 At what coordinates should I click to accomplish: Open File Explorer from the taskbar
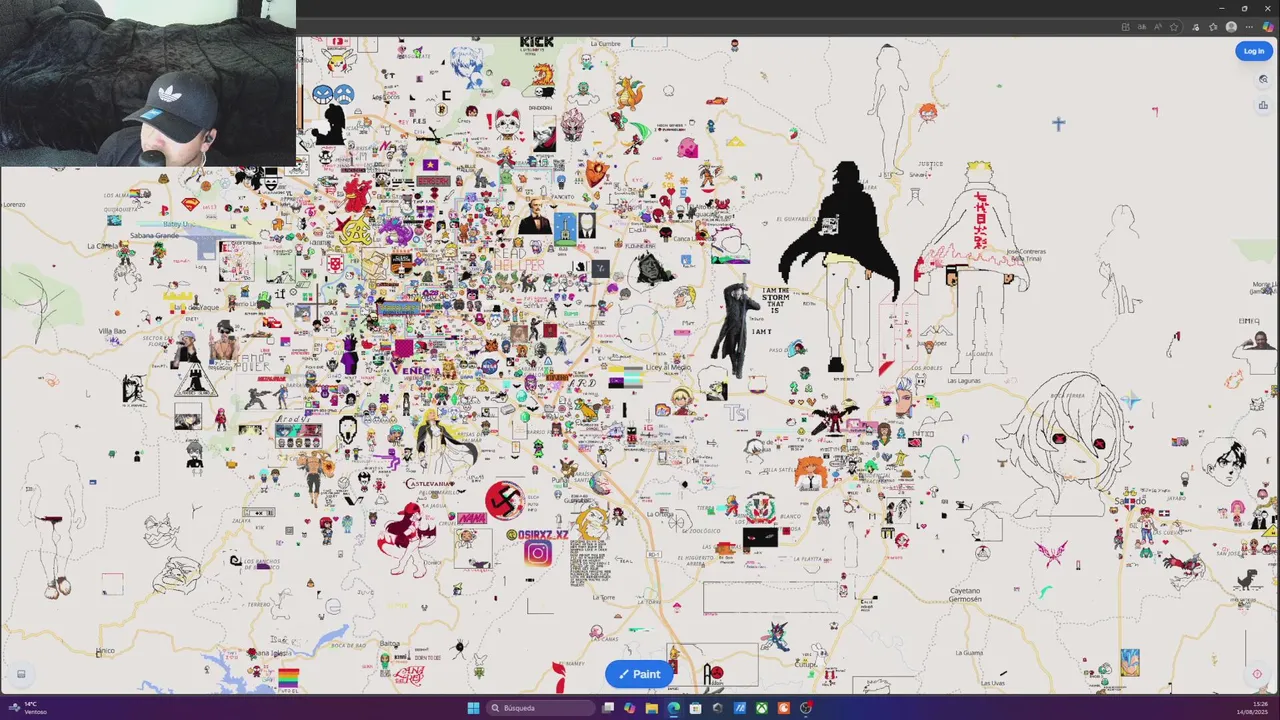pos(651,708)
